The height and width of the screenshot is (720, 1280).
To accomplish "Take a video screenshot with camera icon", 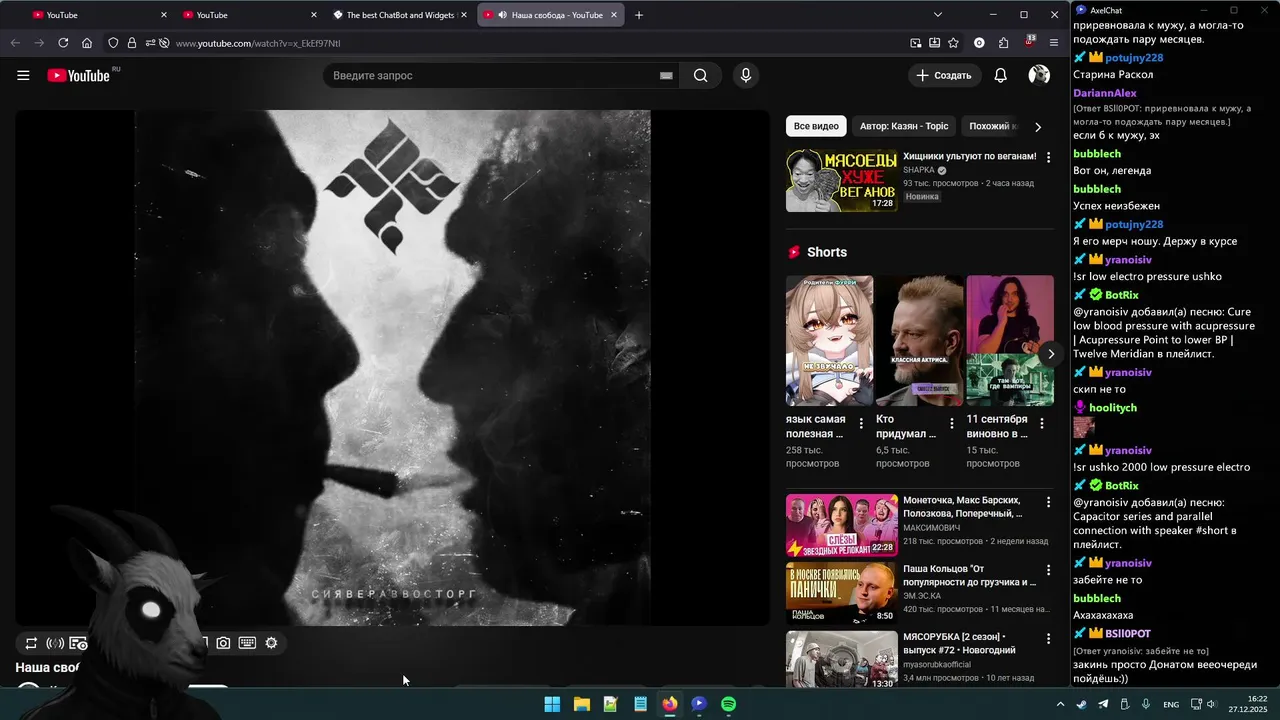I will click(x=223, y=643).
